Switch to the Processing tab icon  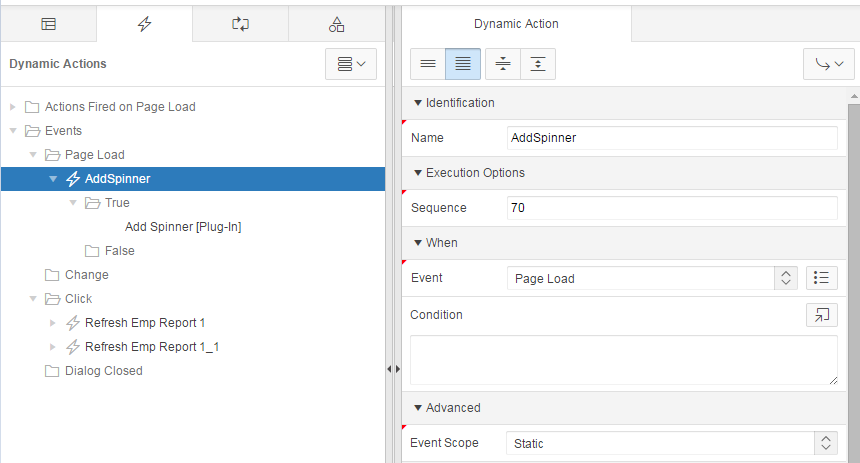coord(240,24)
